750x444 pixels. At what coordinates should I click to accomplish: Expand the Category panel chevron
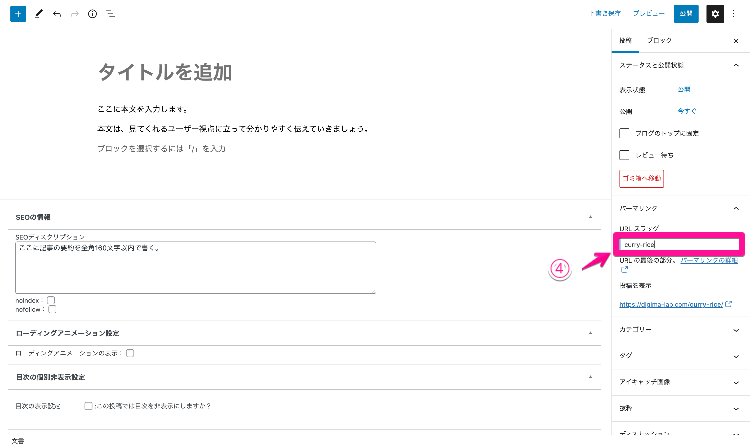pyautogui.click(x=736, y=330)
